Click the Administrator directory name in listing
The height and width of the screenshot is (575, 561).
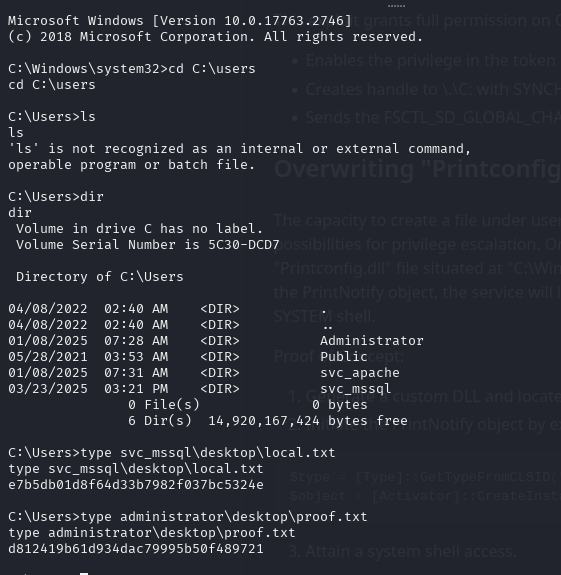coord(372,341)
